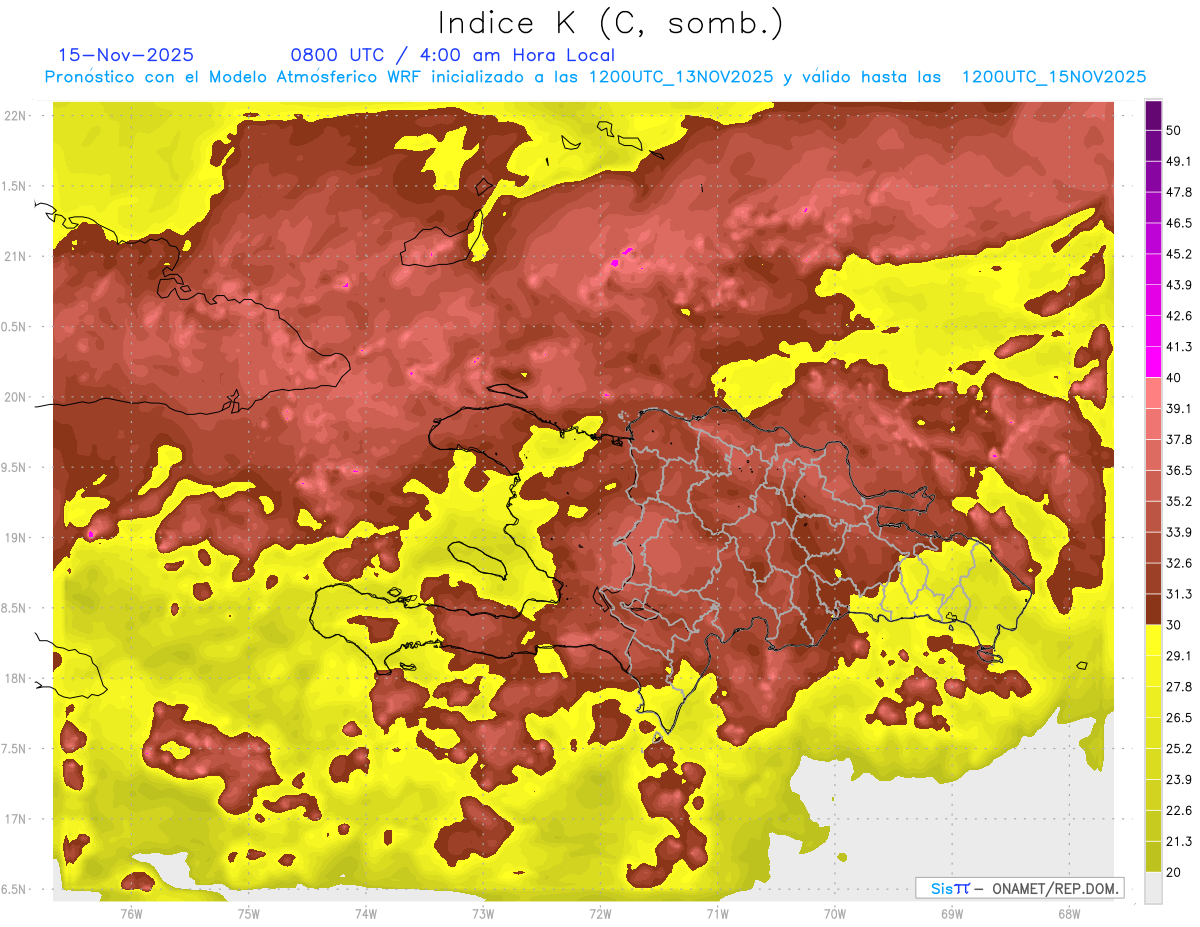
Task: Click the 72W longitude axis label
Action: point(600,913)
